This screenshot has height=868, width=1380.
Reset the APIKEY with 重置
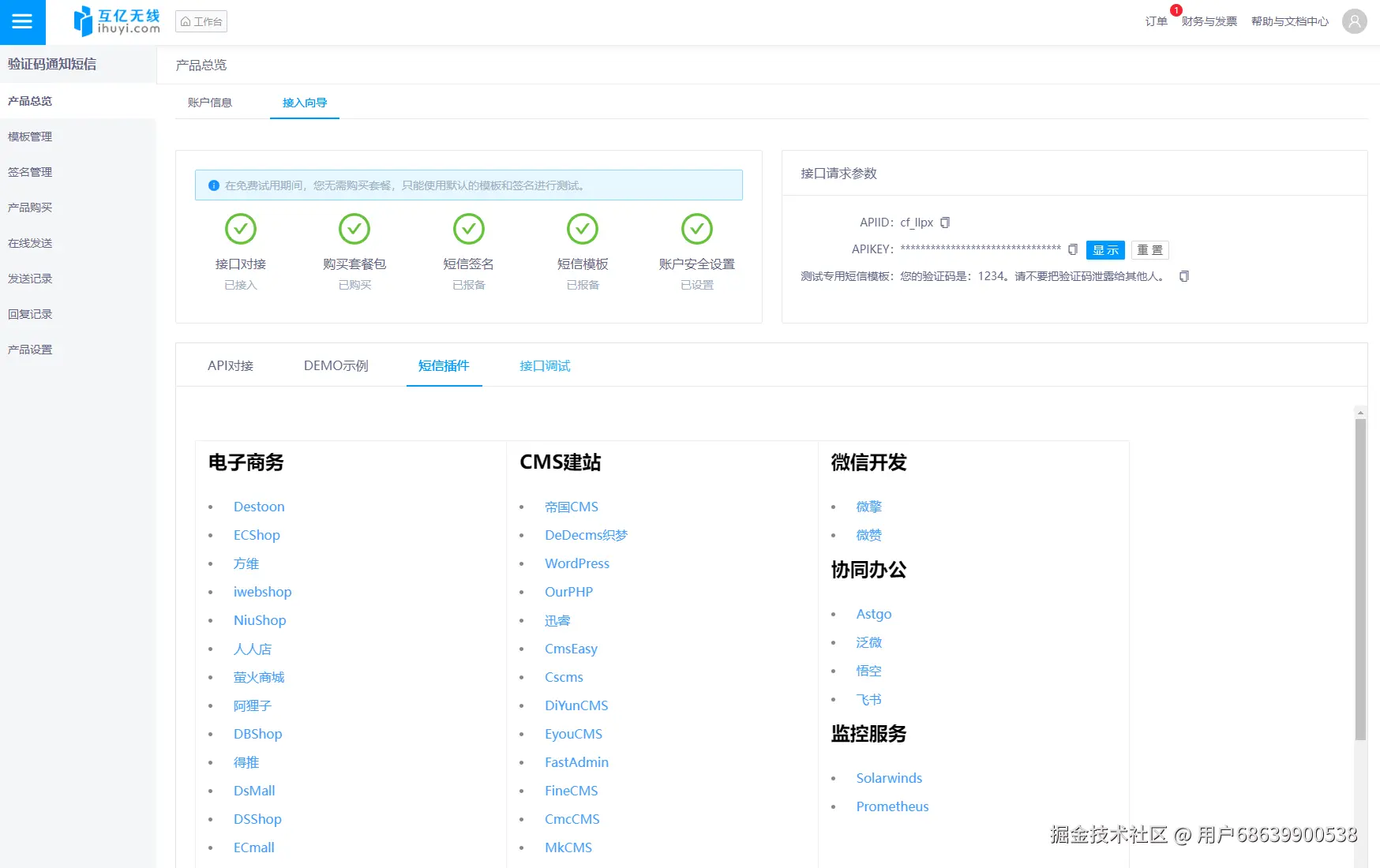click(x=1150, y=250)
